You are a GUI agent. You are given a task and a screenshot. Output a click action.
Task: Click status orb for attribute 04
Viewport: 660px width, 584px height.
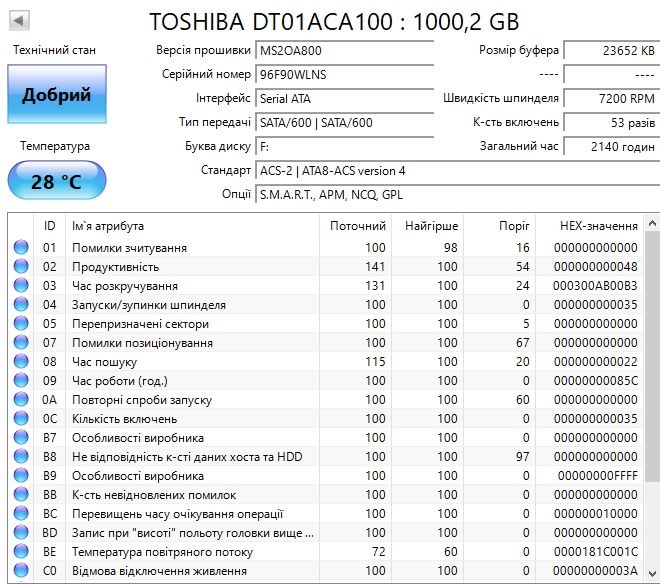click(x=21, y=304)
